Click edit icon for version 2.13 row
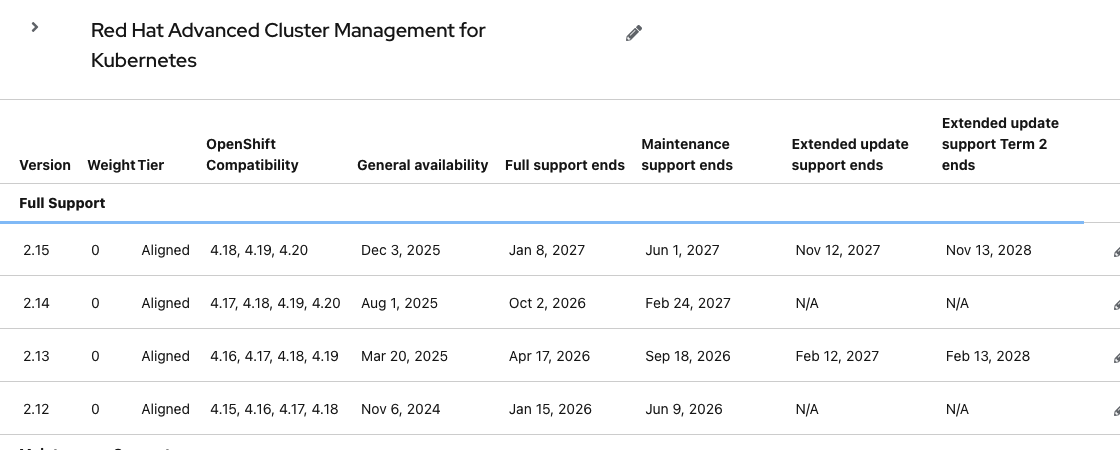The width and height of the screenshot is (1120, 450). pyautogui.click(x=1115, y=358)
